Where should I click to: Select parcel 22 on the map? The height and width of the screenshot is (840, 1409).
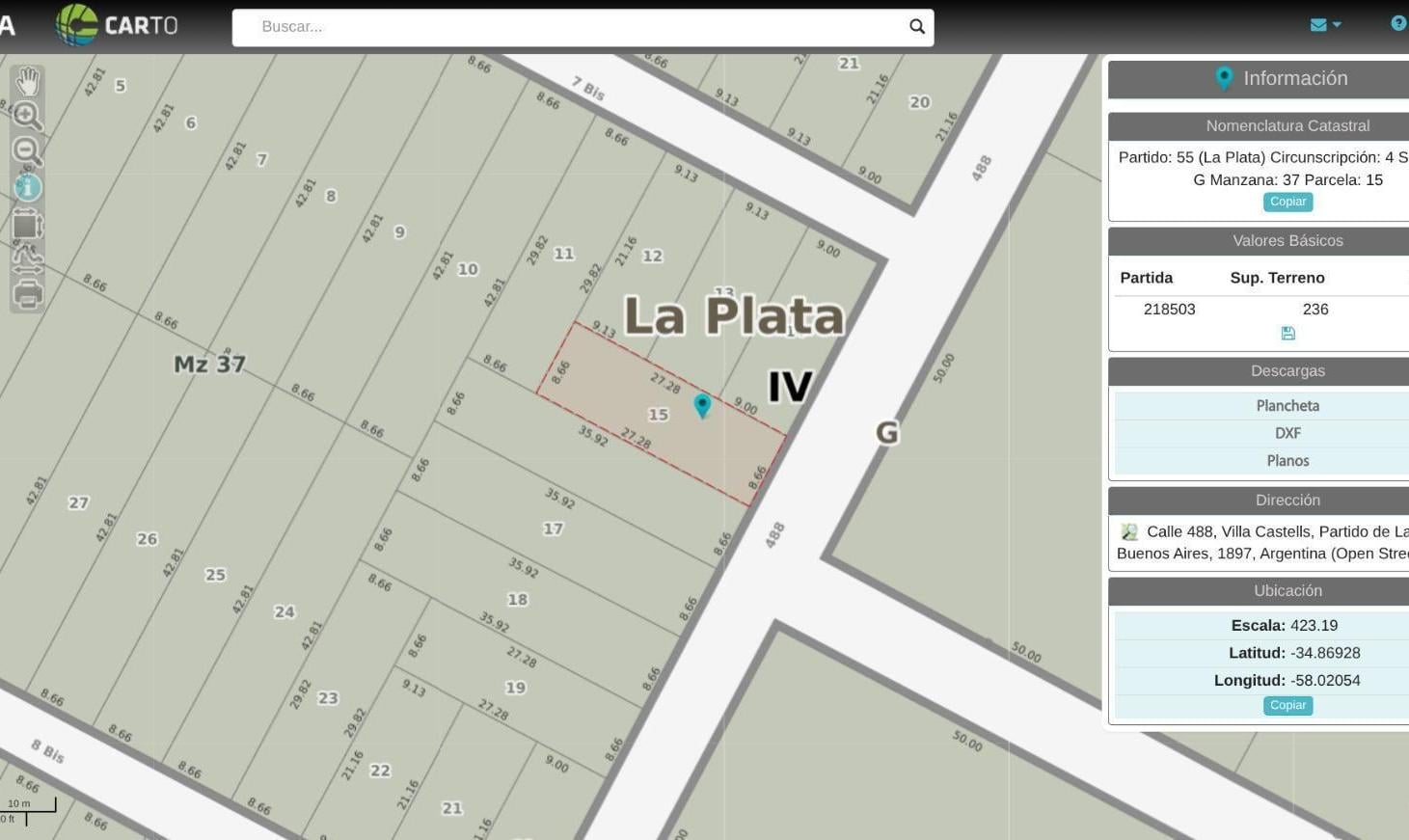tap(380, 771)
